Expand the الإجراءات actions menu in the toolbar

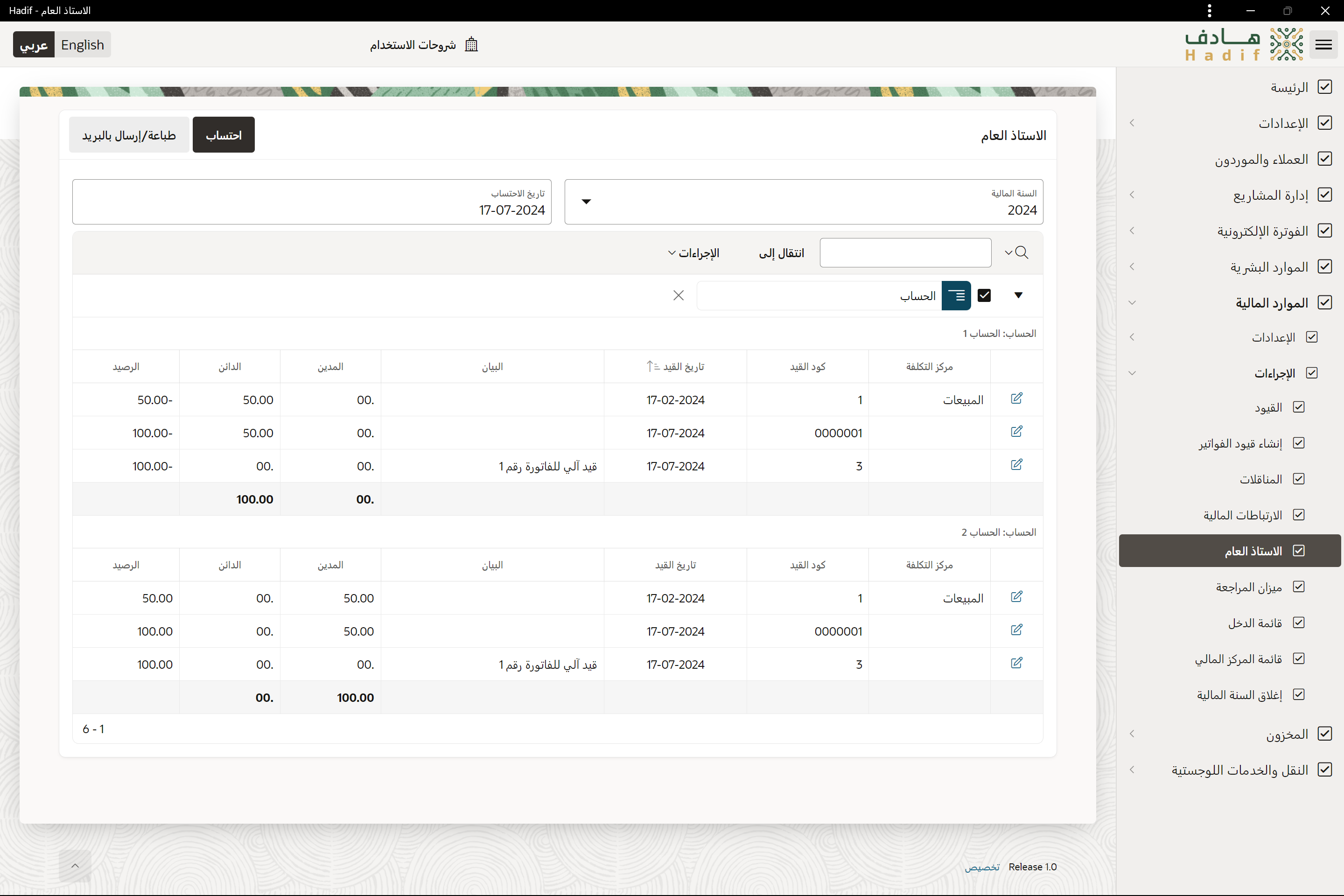coord(694,253)
